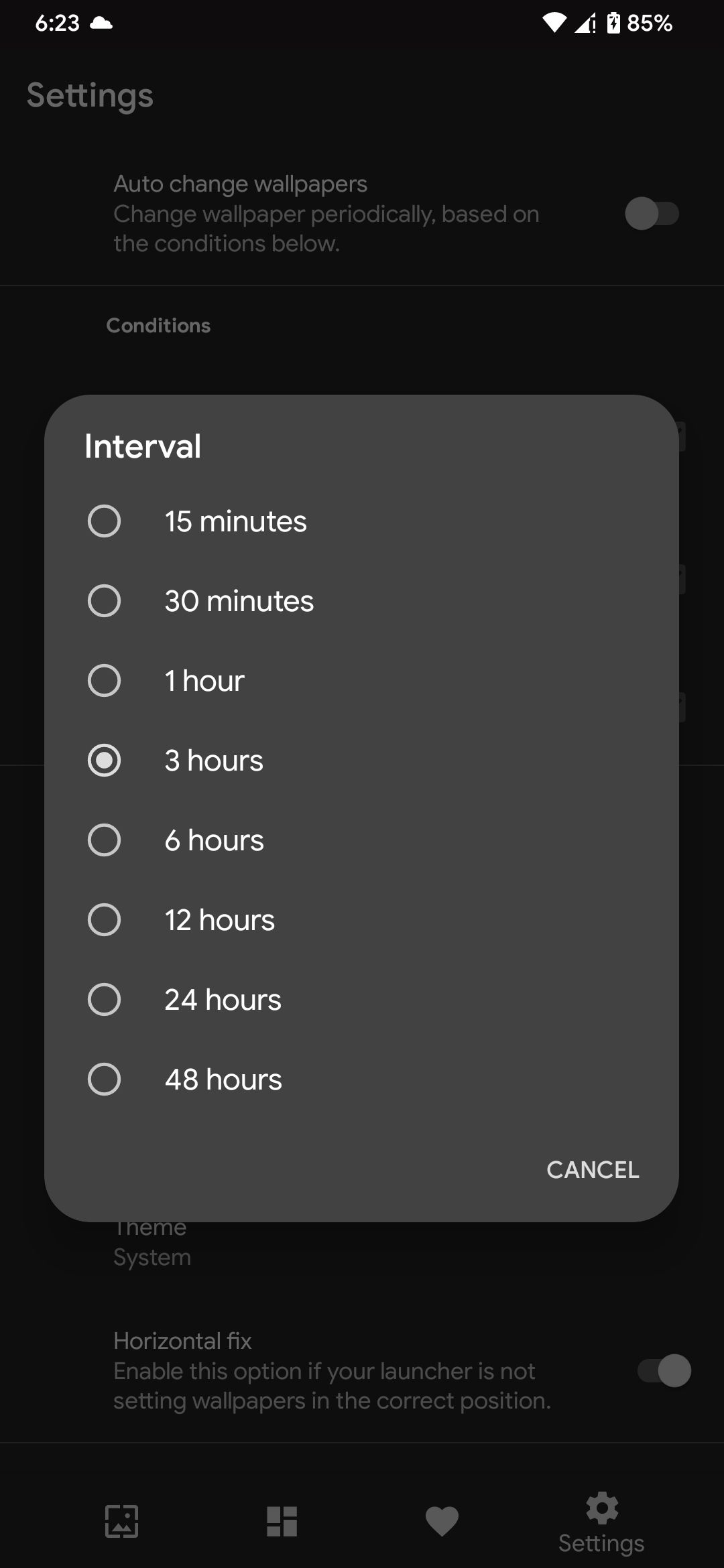
Task: Click the Interval dialog title
Action: (x=142, y=445)
